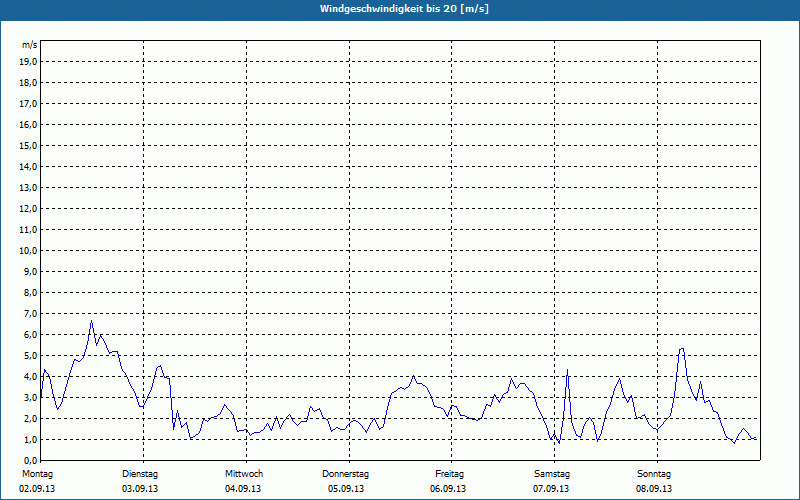The height and width of the screenshot is (500, 800).
Task: Click the '10,0' y-axis value
Action: (x=29, y=251)
